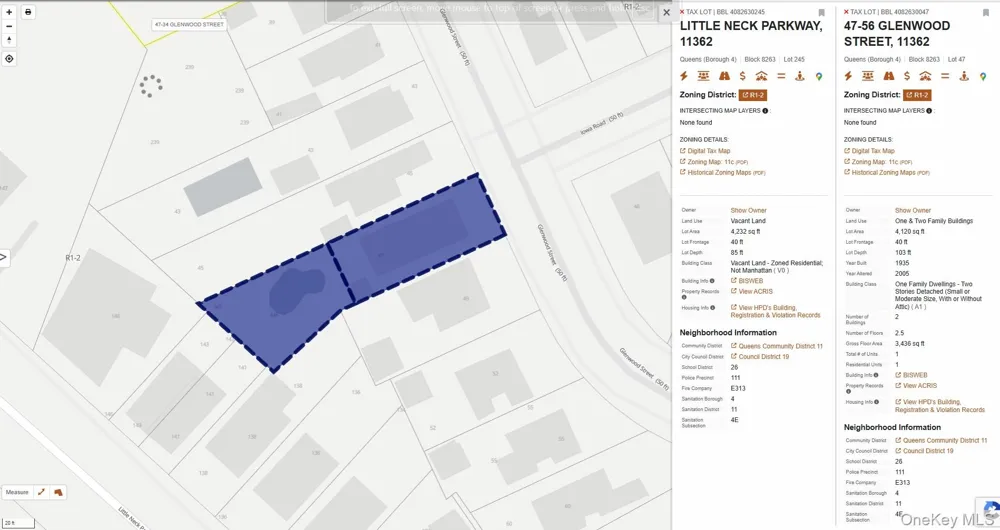
Task: Close the full screen hint banner
Action: pyautogui.click(x=666, y=12)
